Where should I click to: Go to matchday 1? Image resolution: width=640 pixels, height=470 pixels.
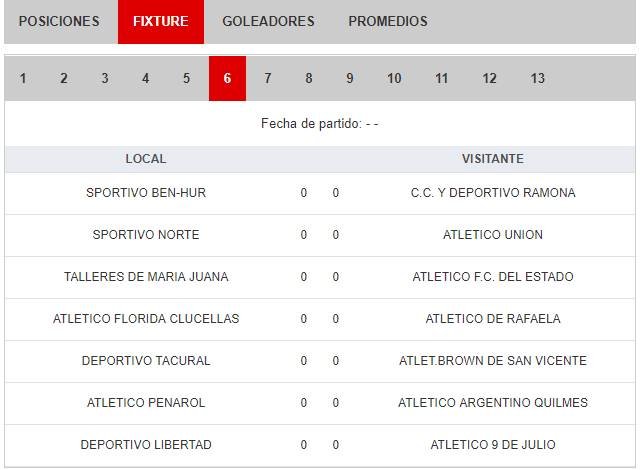(x=23, y=78)
